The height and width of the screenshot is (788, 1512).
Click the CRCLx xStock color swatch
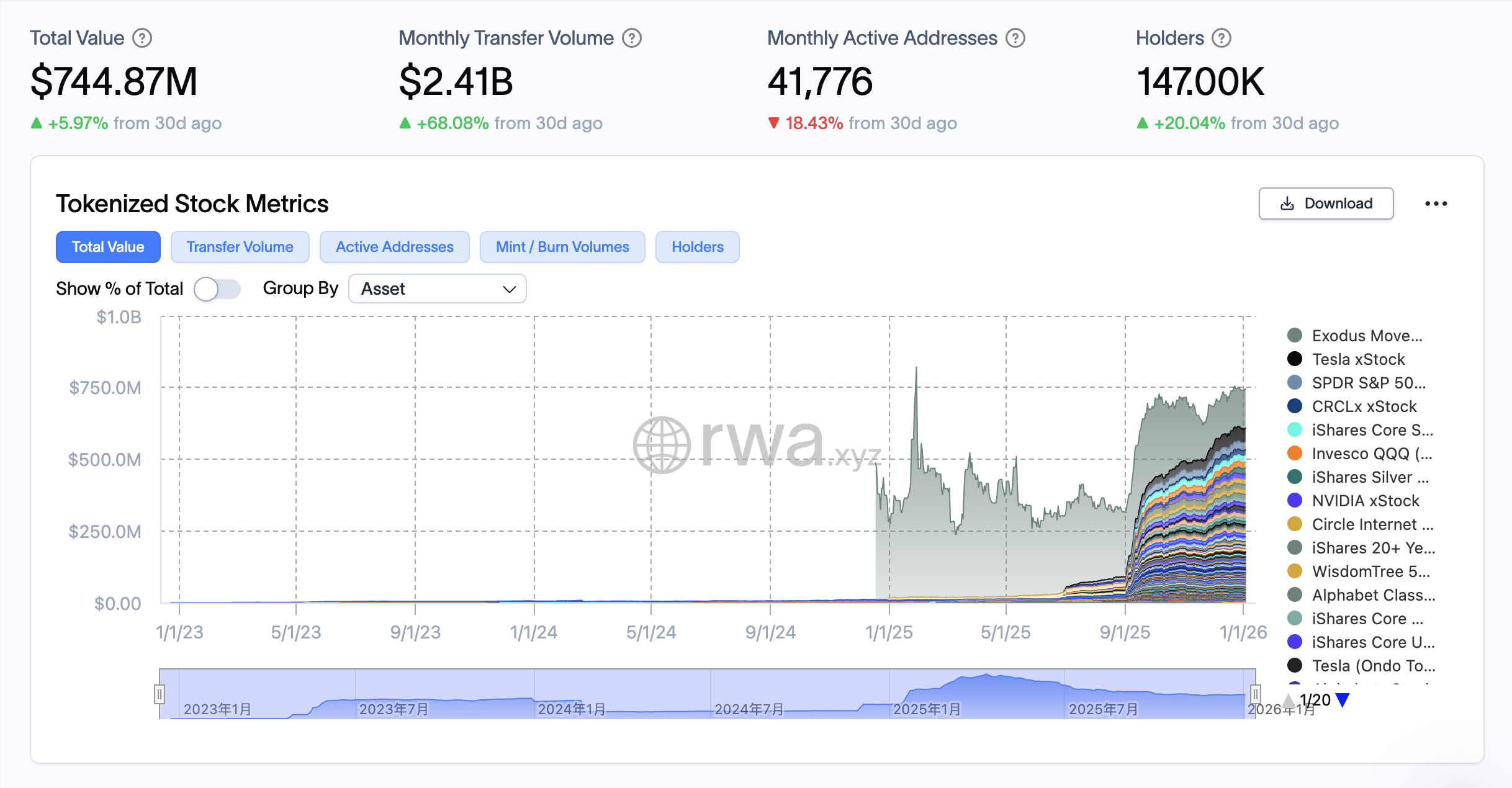[1295, 406]
